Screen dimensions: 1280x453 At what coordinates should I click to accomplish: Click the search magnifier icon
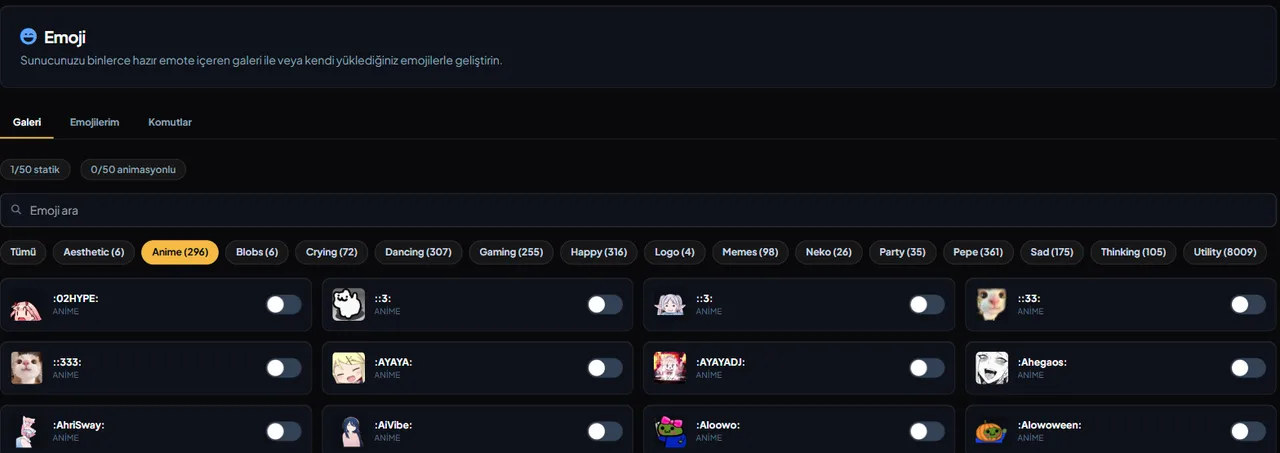pos(17,210)
